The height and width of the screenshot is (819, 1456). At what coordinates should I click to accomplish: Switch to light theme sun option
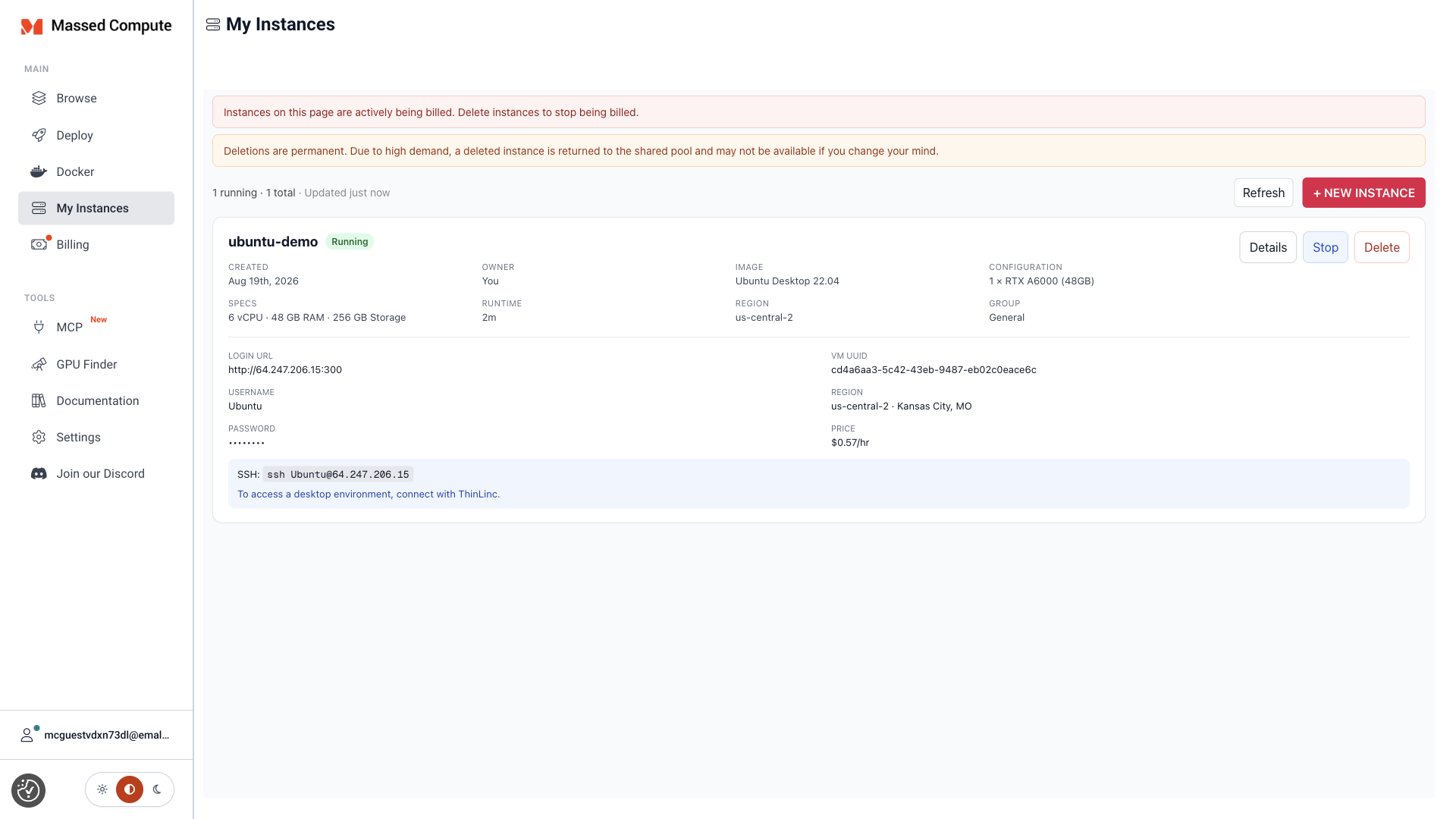[x=102, y=789]
